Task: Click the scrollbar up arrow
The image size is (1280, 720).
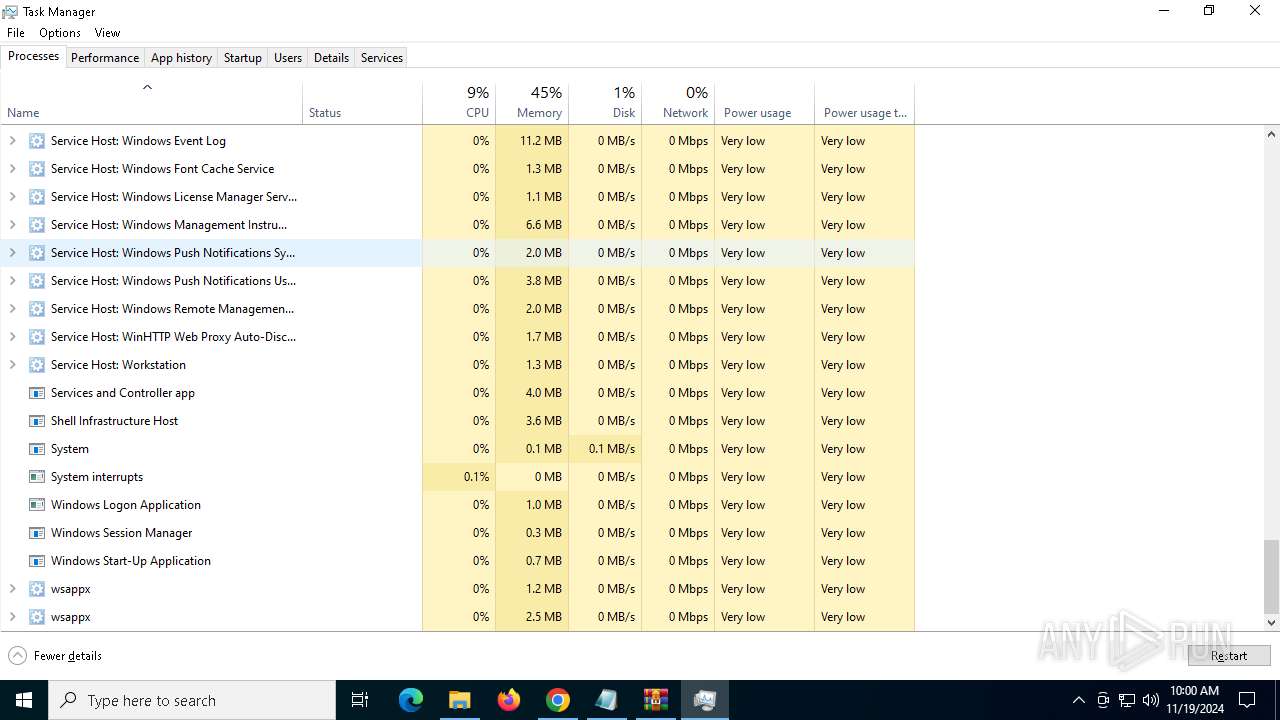Action: 1271,134
